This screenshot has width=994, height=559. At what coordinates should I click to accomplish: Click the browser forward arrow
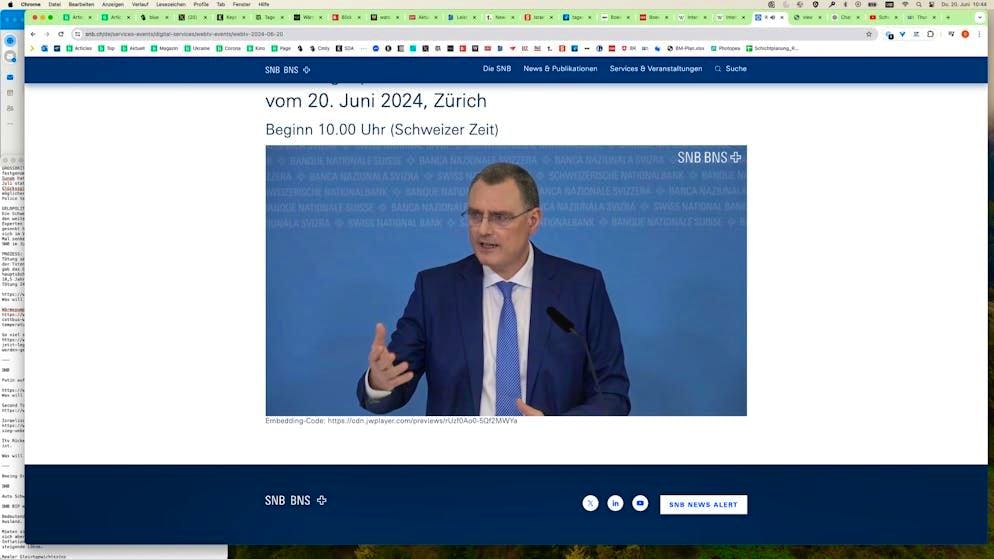click(x=47, y=34)
